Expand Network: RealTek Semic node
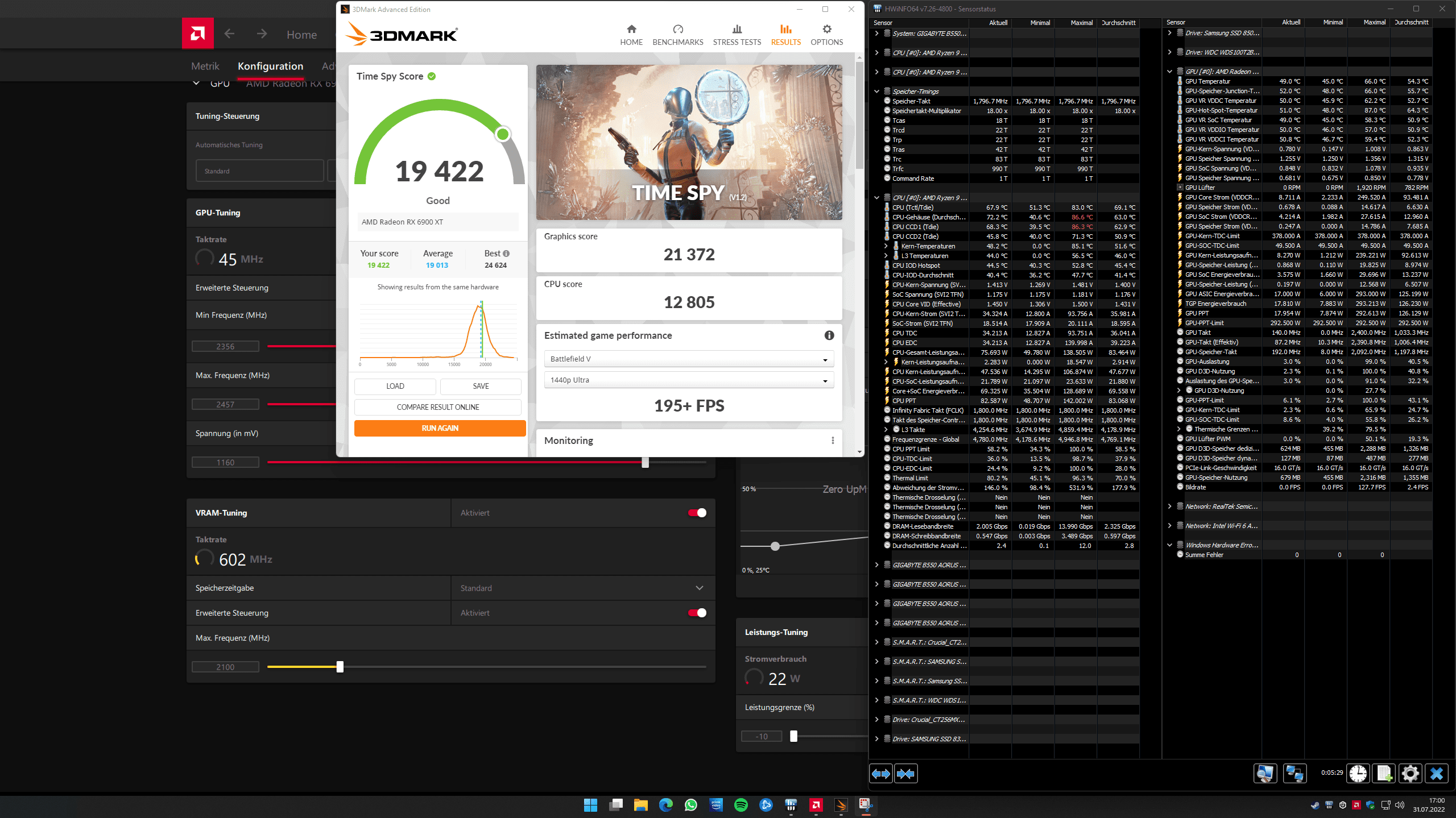1456x818 pixels. (x=1169, y=506)
